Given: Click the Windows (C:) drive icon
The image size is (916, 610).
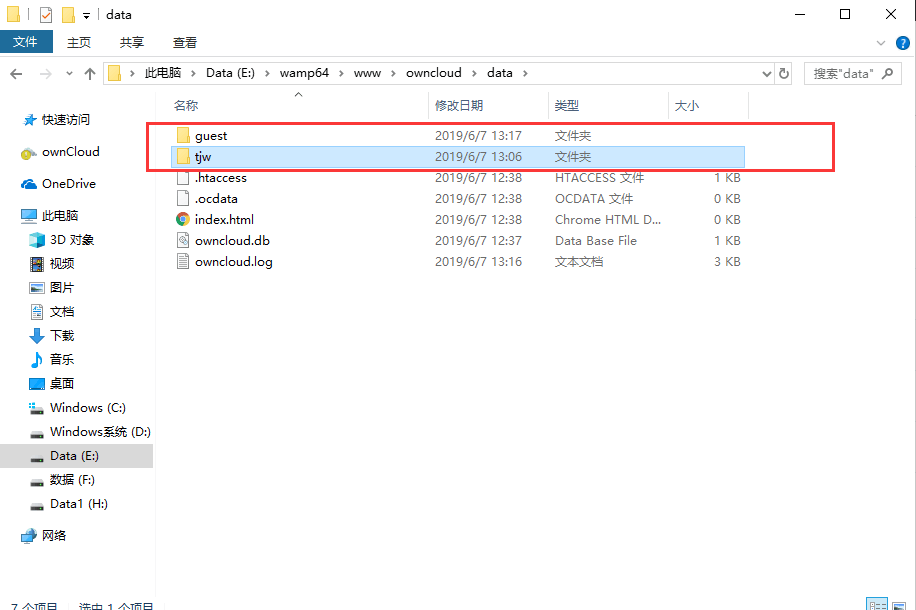Looking at the screenshot, I should pyautogui.click(x=37, y=408).
